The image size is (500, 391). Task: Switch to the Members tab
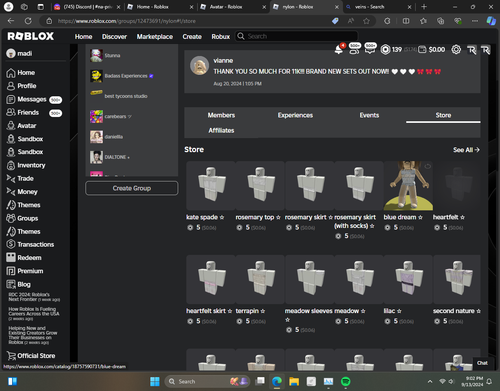pyautogui.click(x=221, y=115)
